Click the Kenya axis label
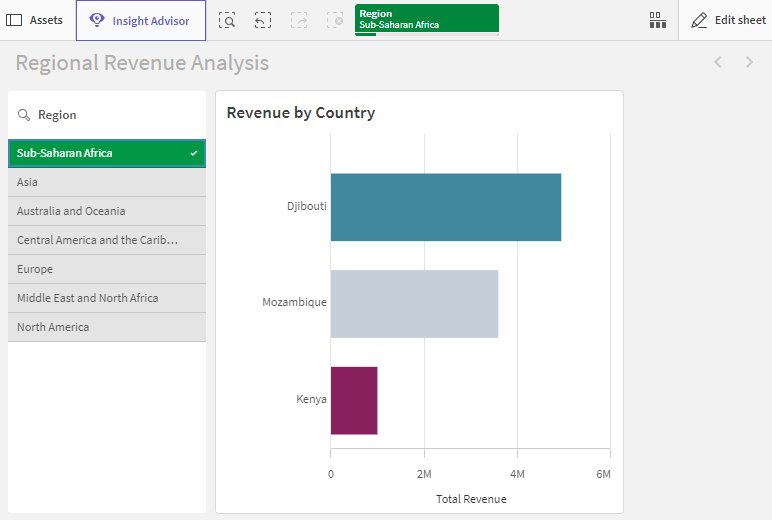This screenshot has height=520, width=772. point(311,399)
